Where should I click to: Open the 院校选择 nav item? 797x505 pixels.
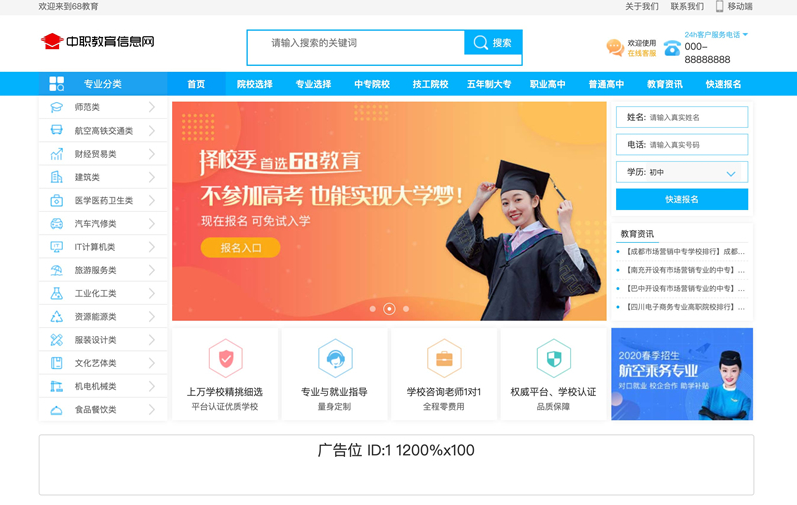point(255,84)
